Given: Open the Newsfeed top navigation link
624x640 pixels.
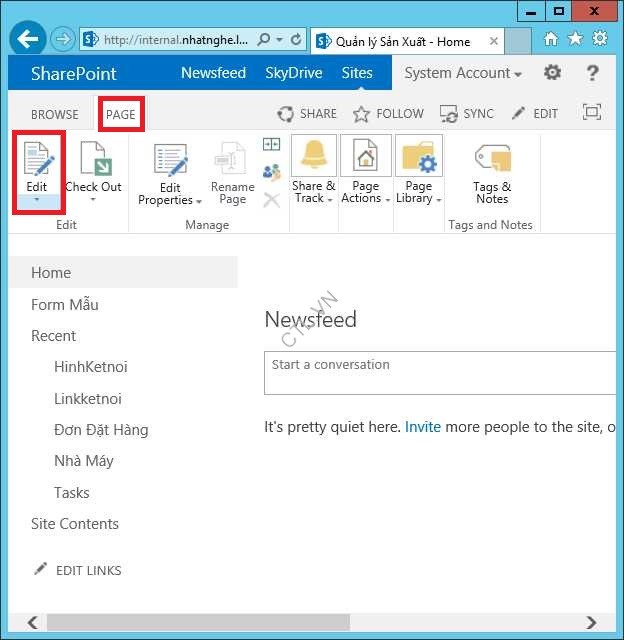Looking at the screenshot, I should point(212,73).
